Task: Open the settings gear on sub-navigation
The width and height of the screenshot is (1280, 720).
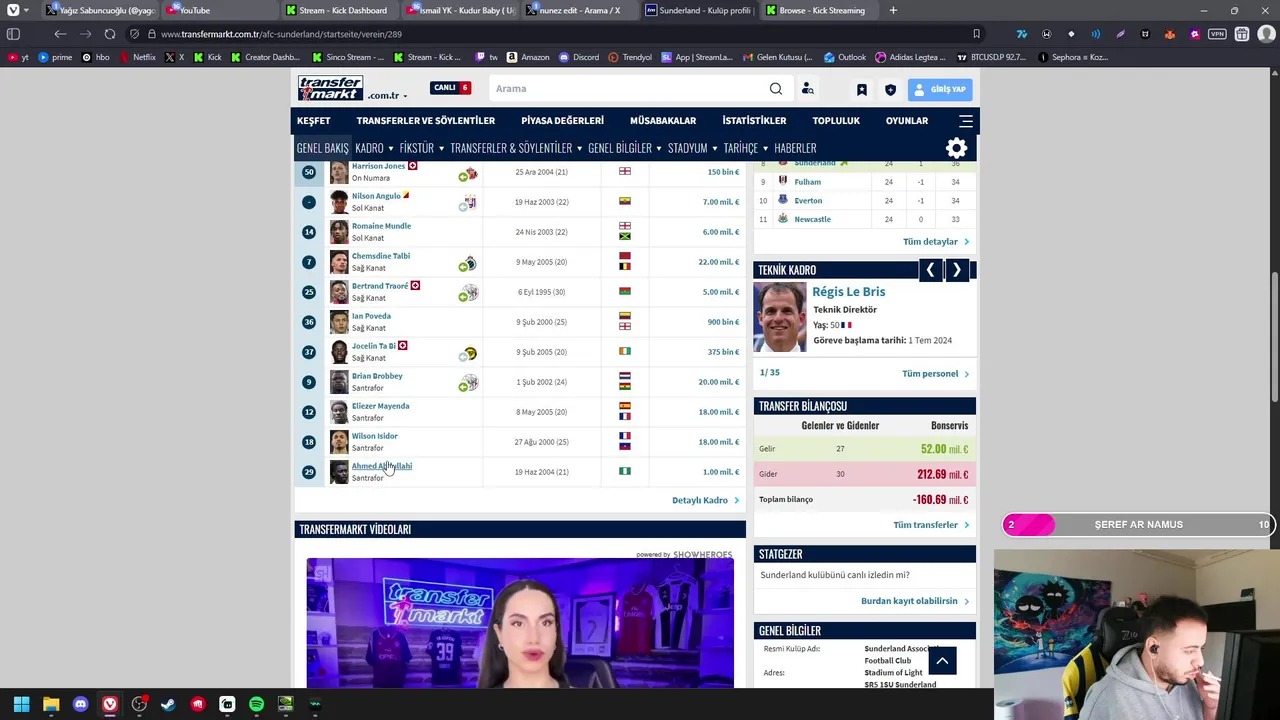Action: 957,149
